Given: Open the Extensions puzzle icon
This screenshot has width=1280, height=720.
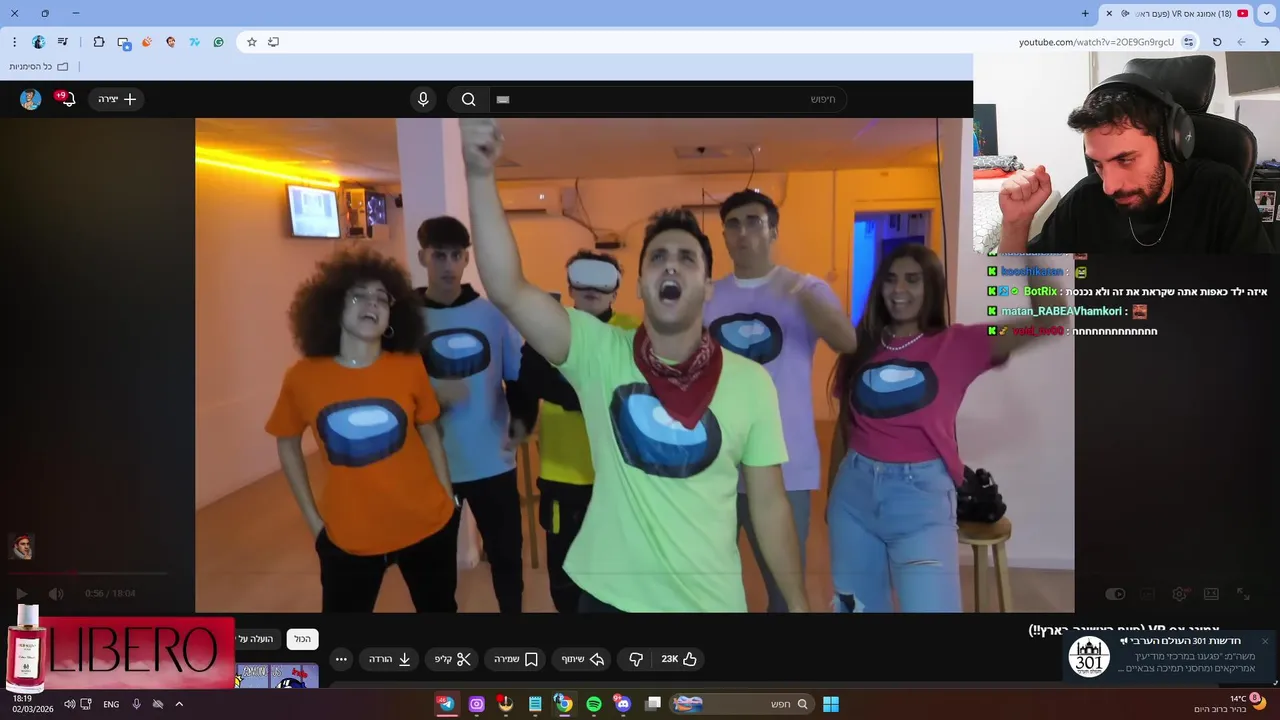Looking at the screenshot, I should 99,42.
